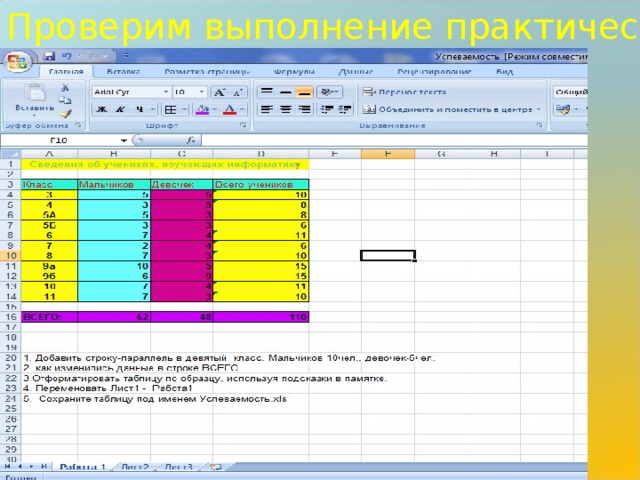Click inside the formula bar

coord(394,140)
